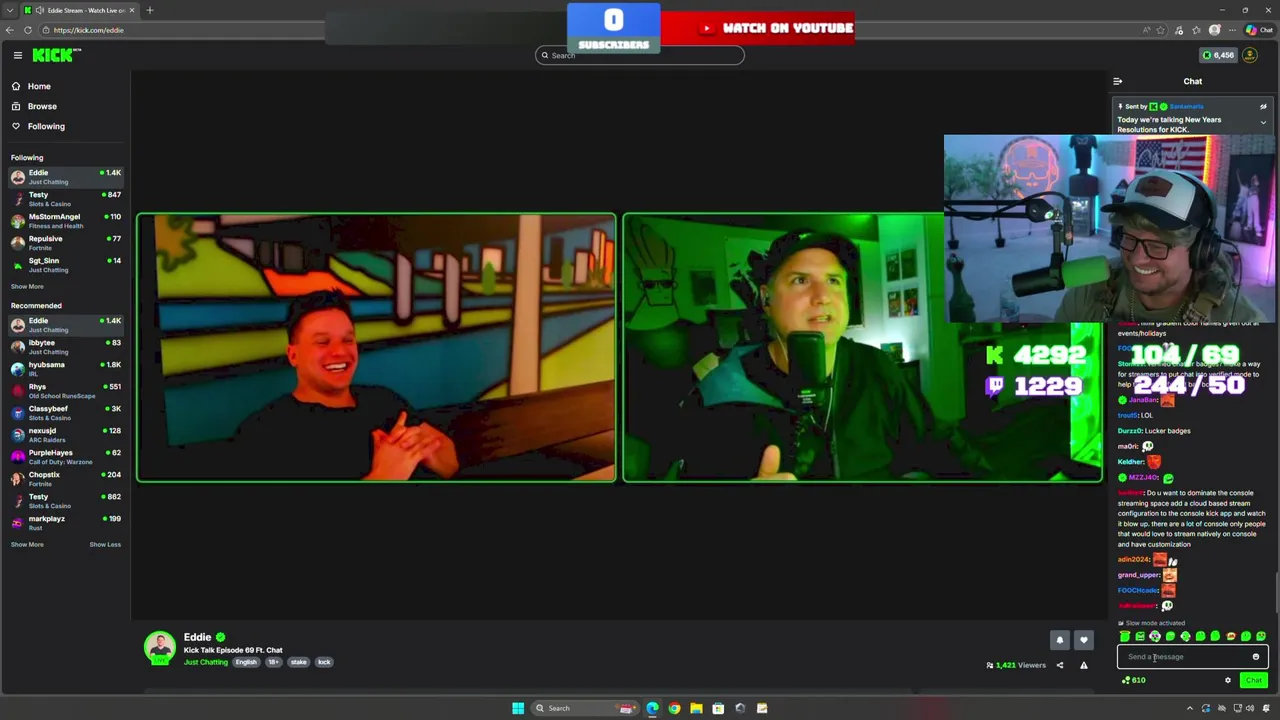Insert the first quick emote with halo

point(1125,636)
